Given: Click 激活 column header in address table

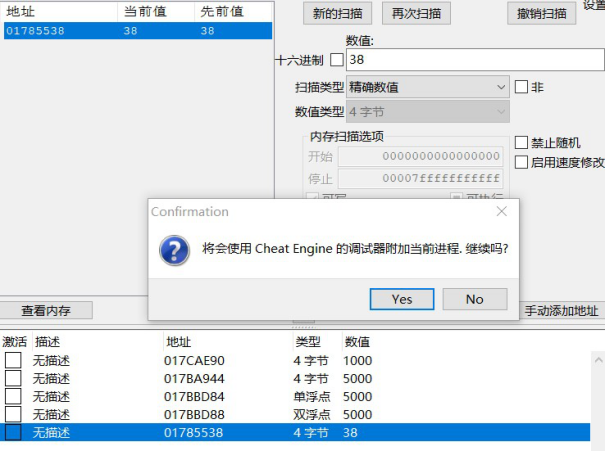Looking at the screenshot, I should [15, 342].
